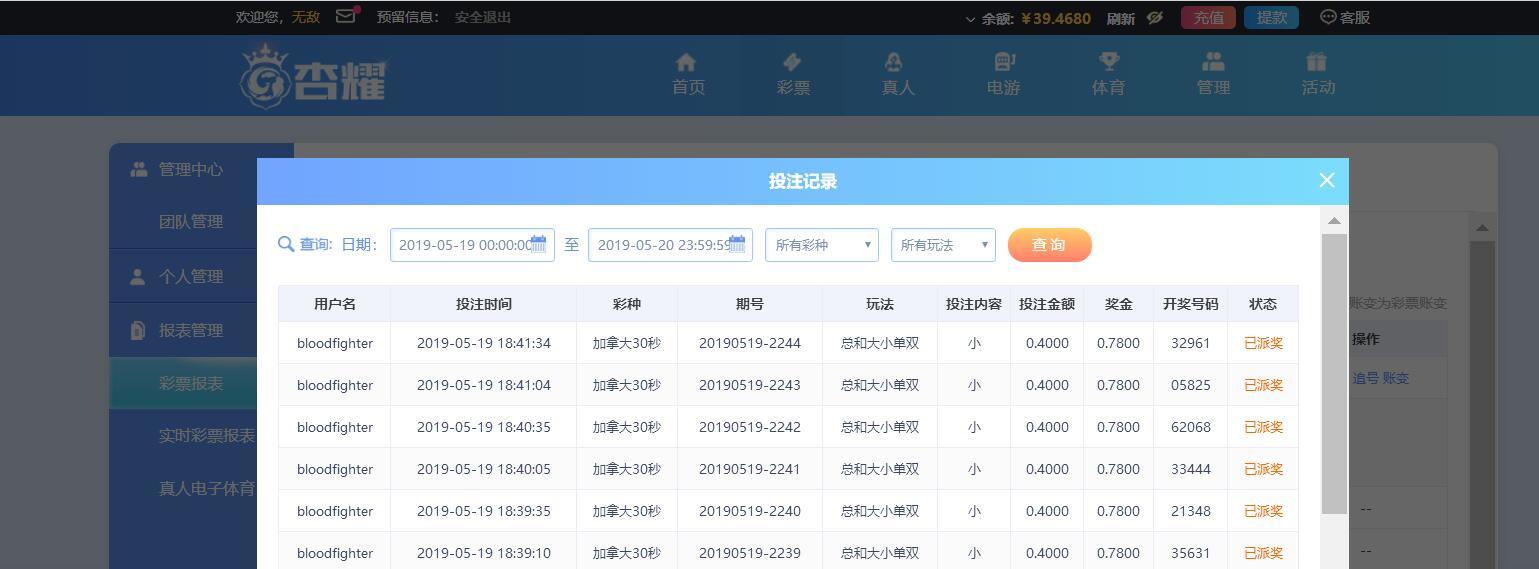Click winning number 21348
Viewport: 1539px width, 569px height.
(1190, 511)
